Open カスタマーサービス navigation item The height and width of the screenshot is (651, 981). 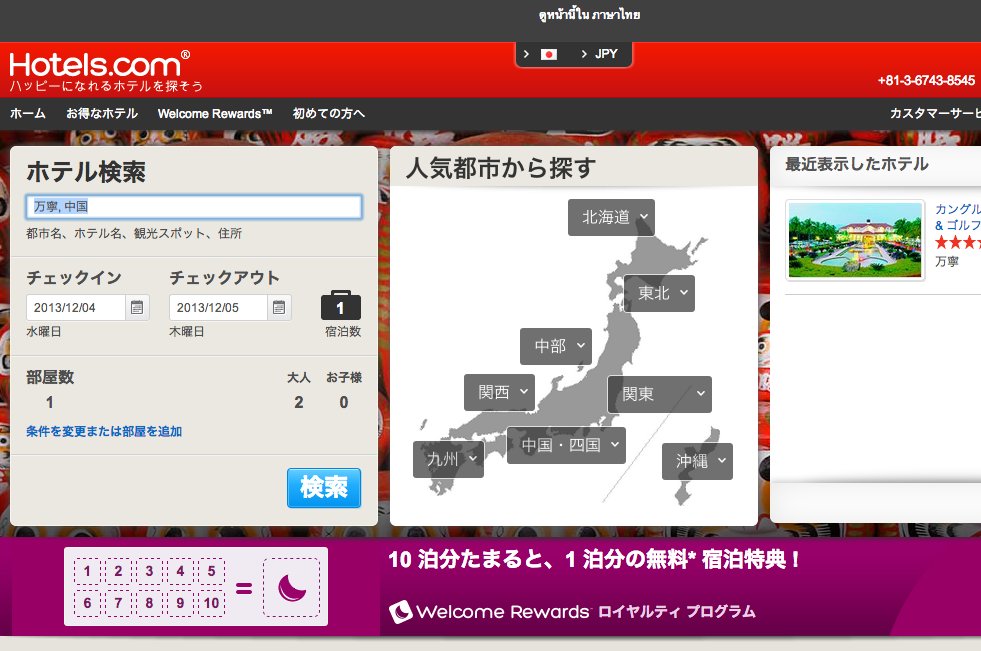935,113
